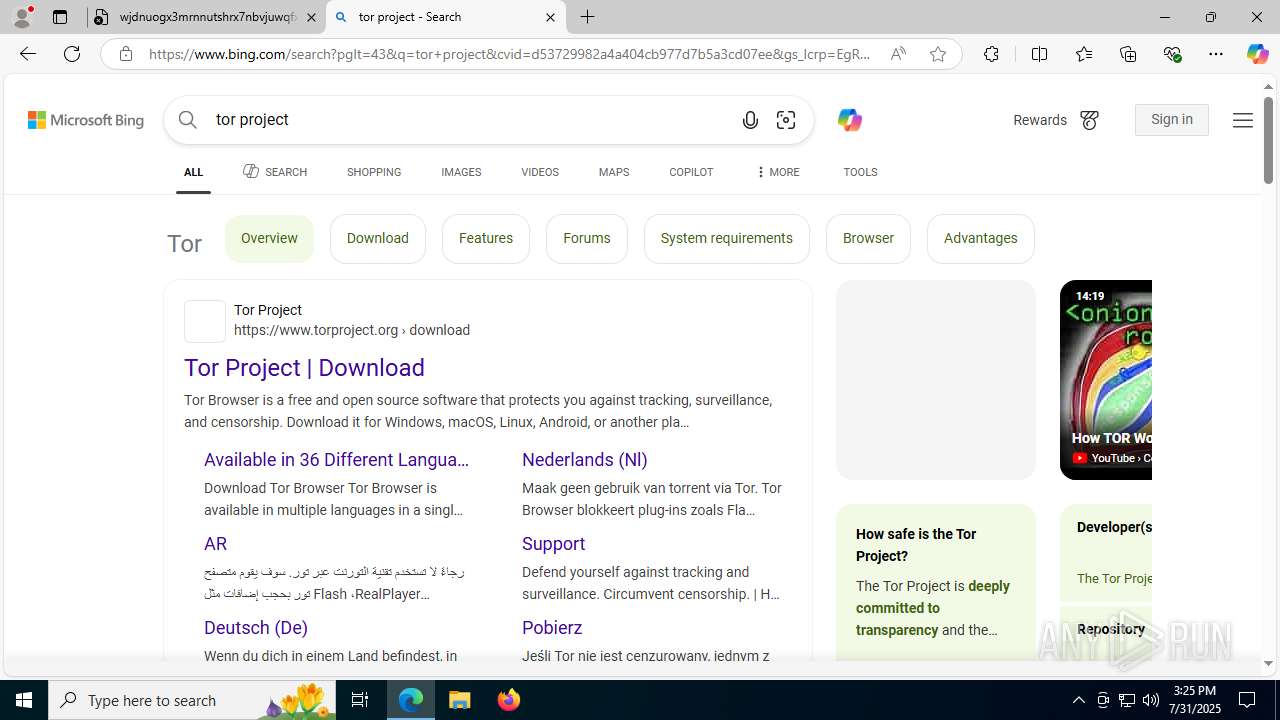
Task: Open the Nederlands (Nl) link
Action: tap(585, 460)
